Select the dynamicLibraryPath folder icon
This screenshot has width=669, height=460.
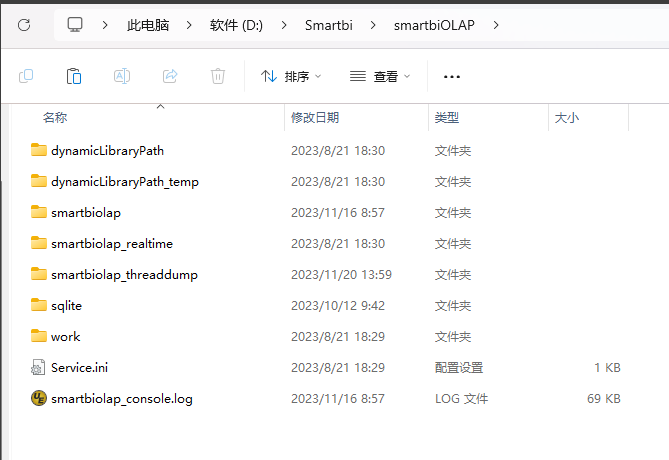39,150
